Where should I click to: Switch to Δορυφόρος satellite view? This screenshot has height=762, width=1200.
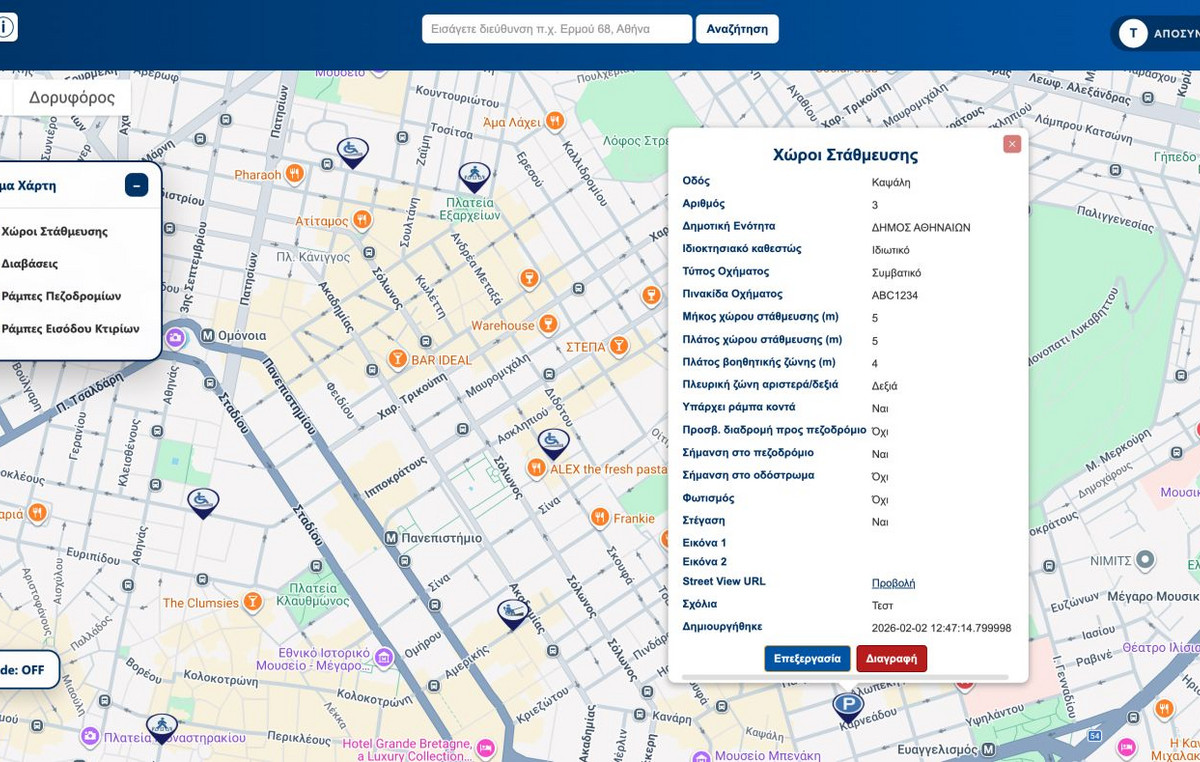[x=69, y=96]
